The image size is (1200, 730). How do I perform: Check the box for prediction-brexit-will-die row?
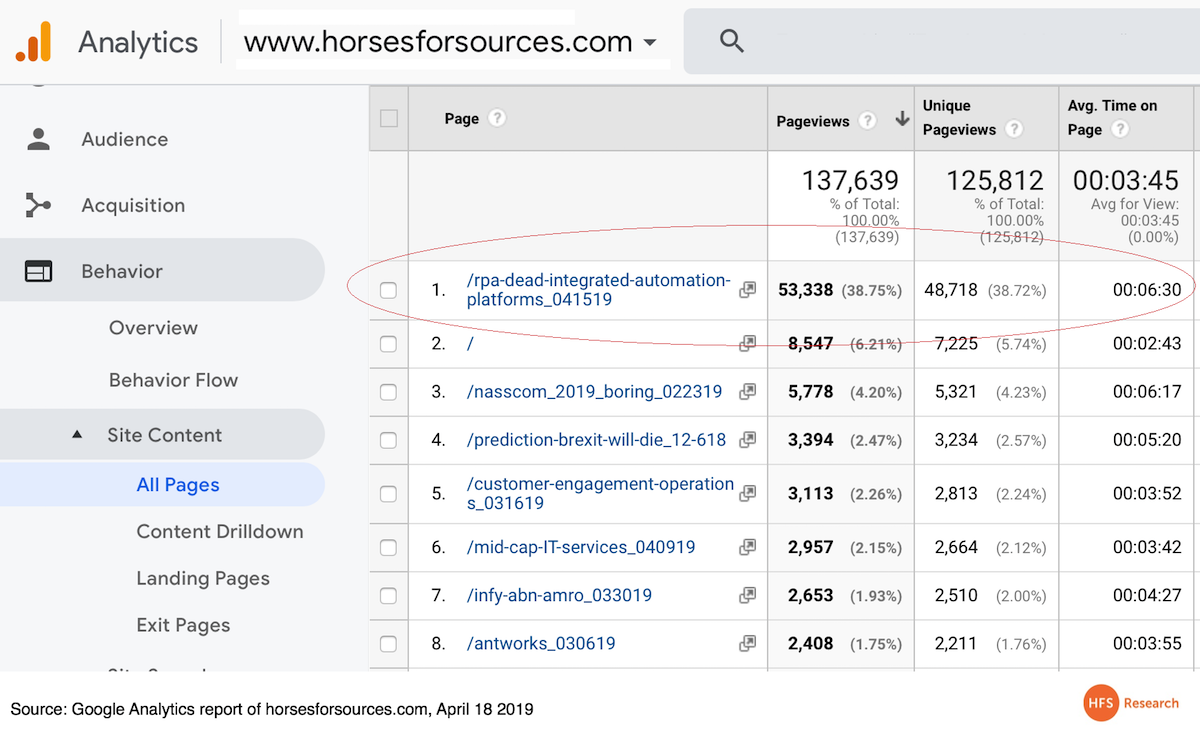(389, 440)
